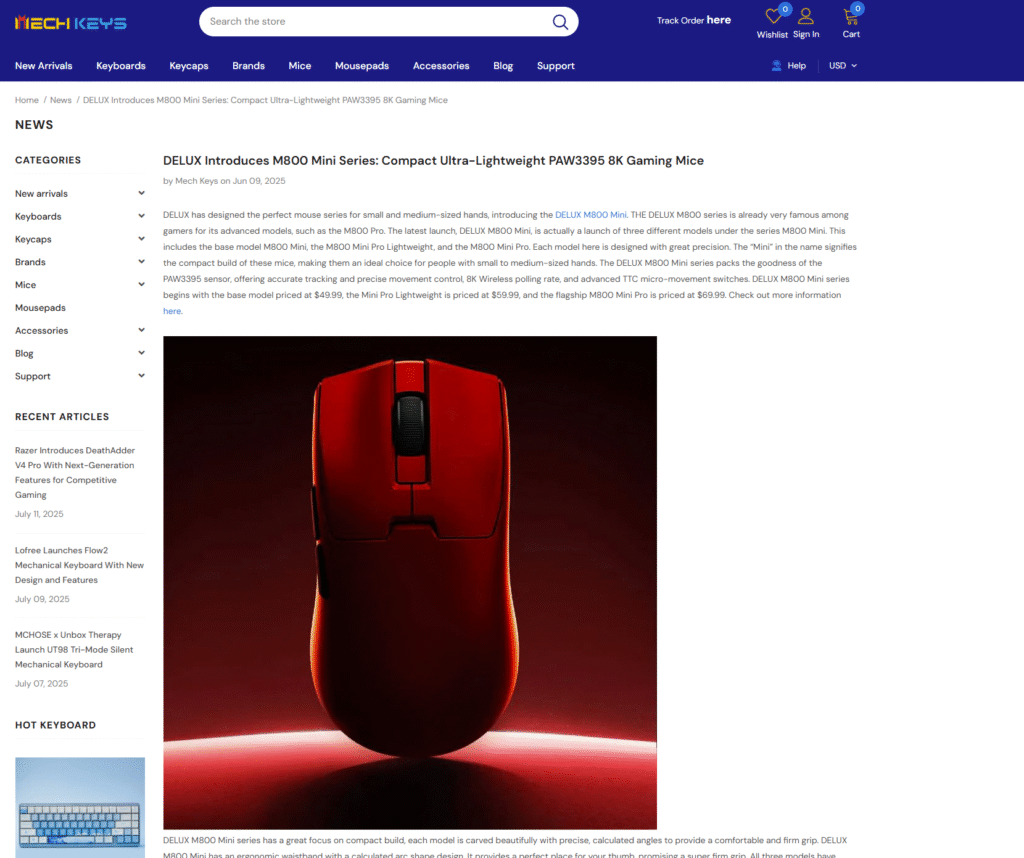This screenshot has height=858, width=1024.
Task: Click the 'July 11, 2025' article date
Action: (x=39, y=514)
